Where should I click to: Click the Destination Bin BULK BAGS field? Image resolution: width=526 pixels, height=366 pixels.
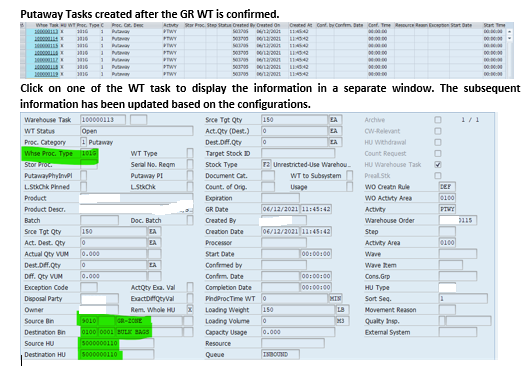[x=149, y=332]
